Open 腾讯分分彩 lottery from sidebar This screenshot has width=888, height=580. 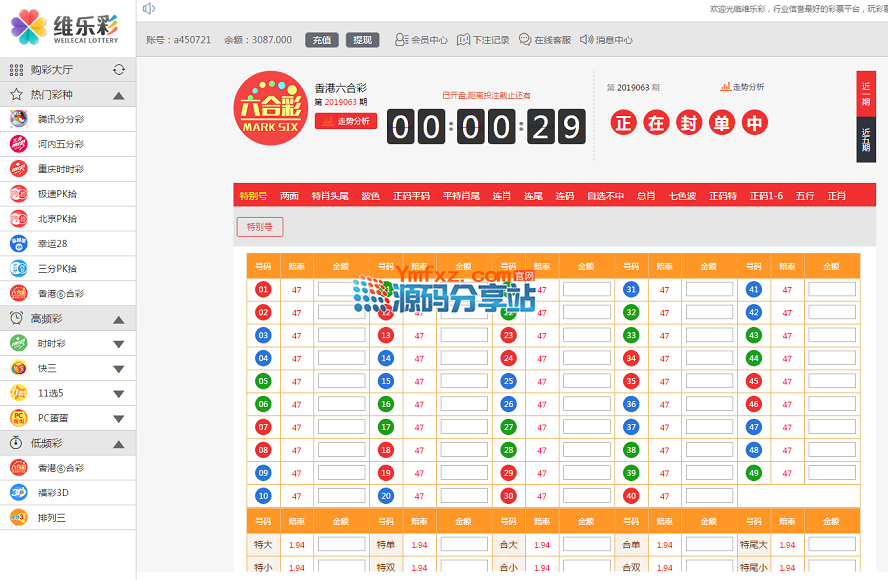[60, 119]
